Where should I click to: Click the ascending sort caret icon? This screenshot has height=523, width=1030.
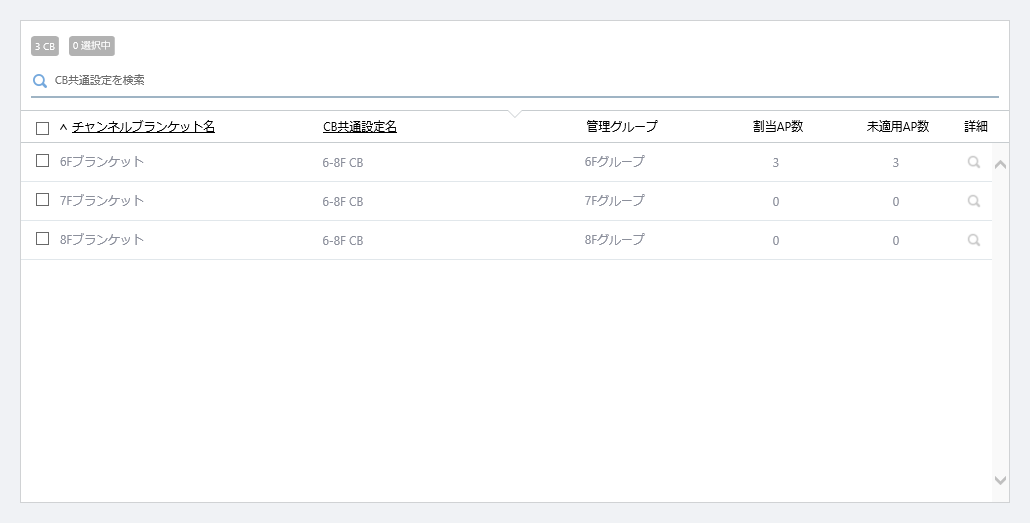(64, 127)
